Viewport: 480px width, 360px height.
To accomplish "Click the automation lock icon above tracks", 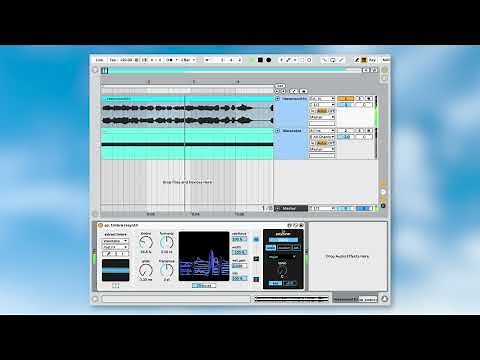I will pos(294,91).
